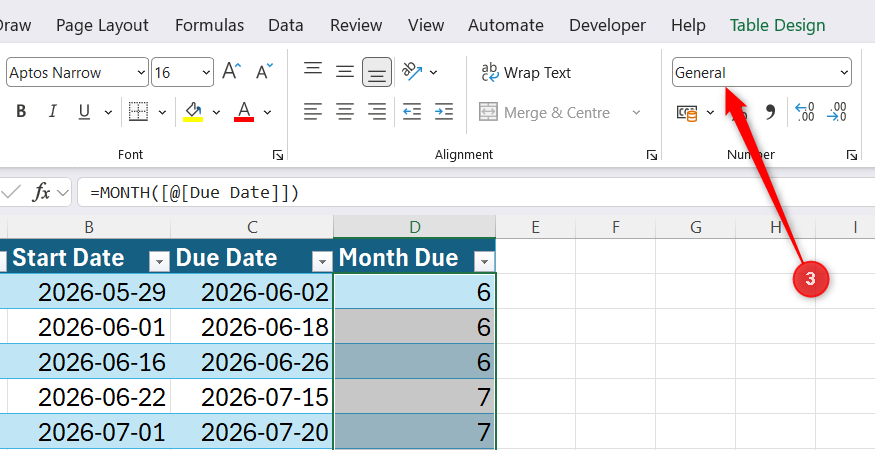Open Aptos Narrow font name dropdown
The height and width of the screenshot is (450, 875).
pyautogui.click(x=141, y=73)
